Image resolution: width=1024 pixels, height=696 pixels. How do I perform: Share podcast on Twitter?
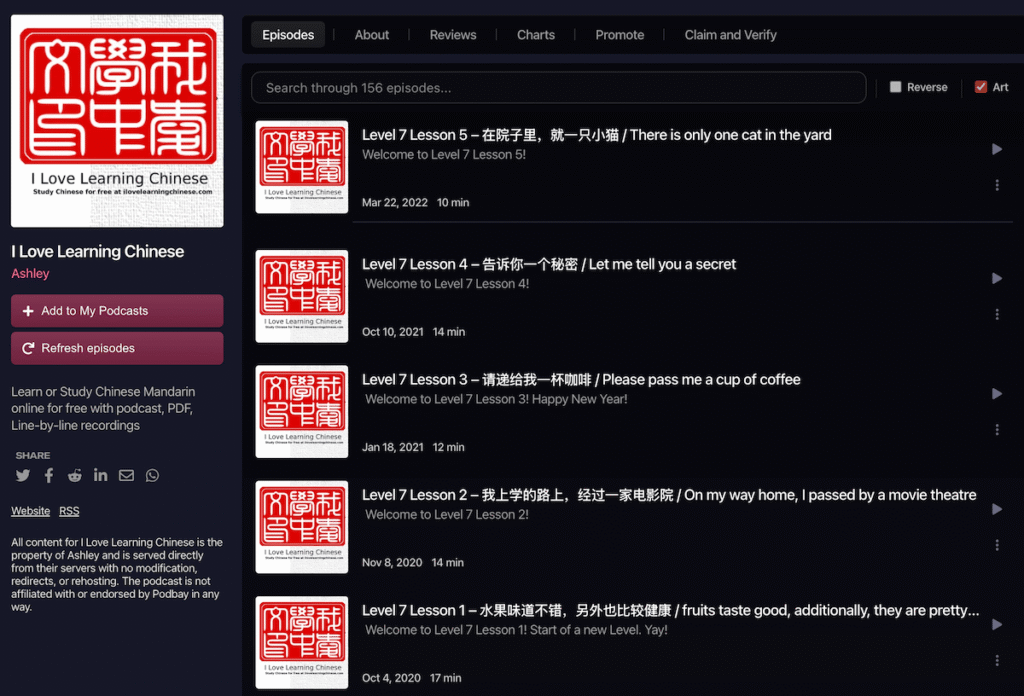[x=23, y=475]
